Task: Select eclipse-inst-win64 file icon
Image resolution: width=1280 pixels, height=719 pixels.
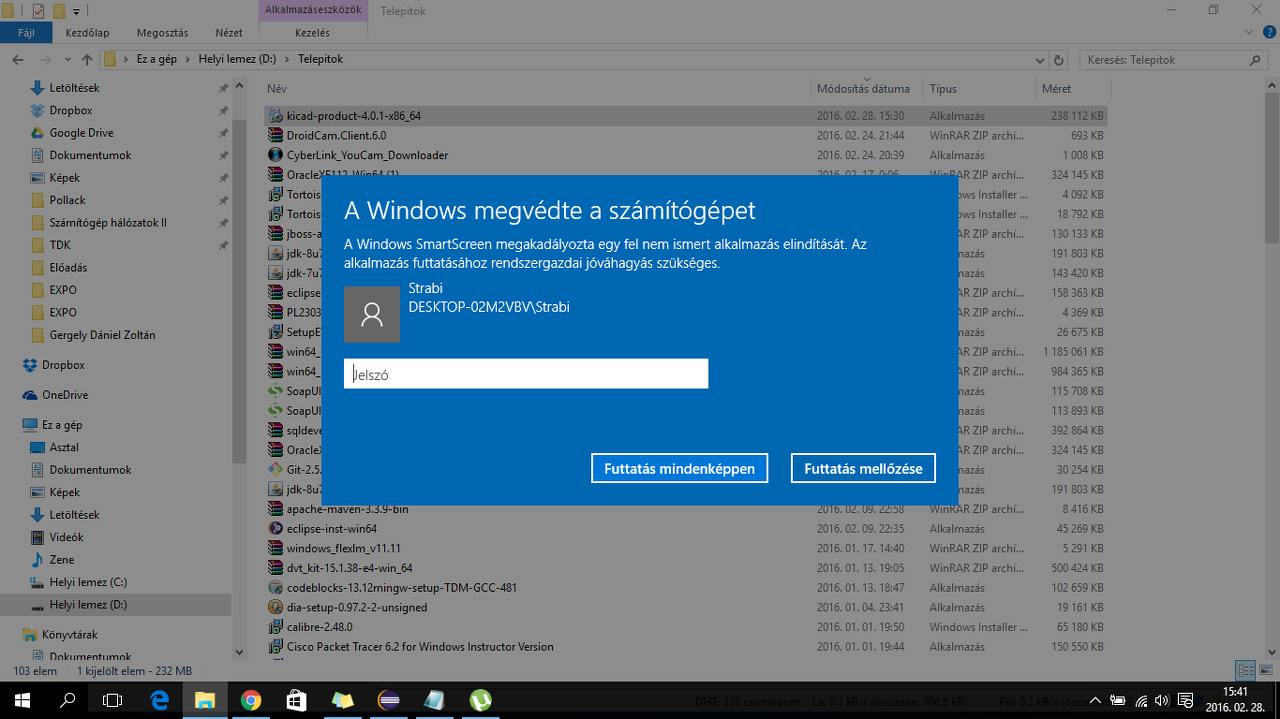Action: pos(276,528)
